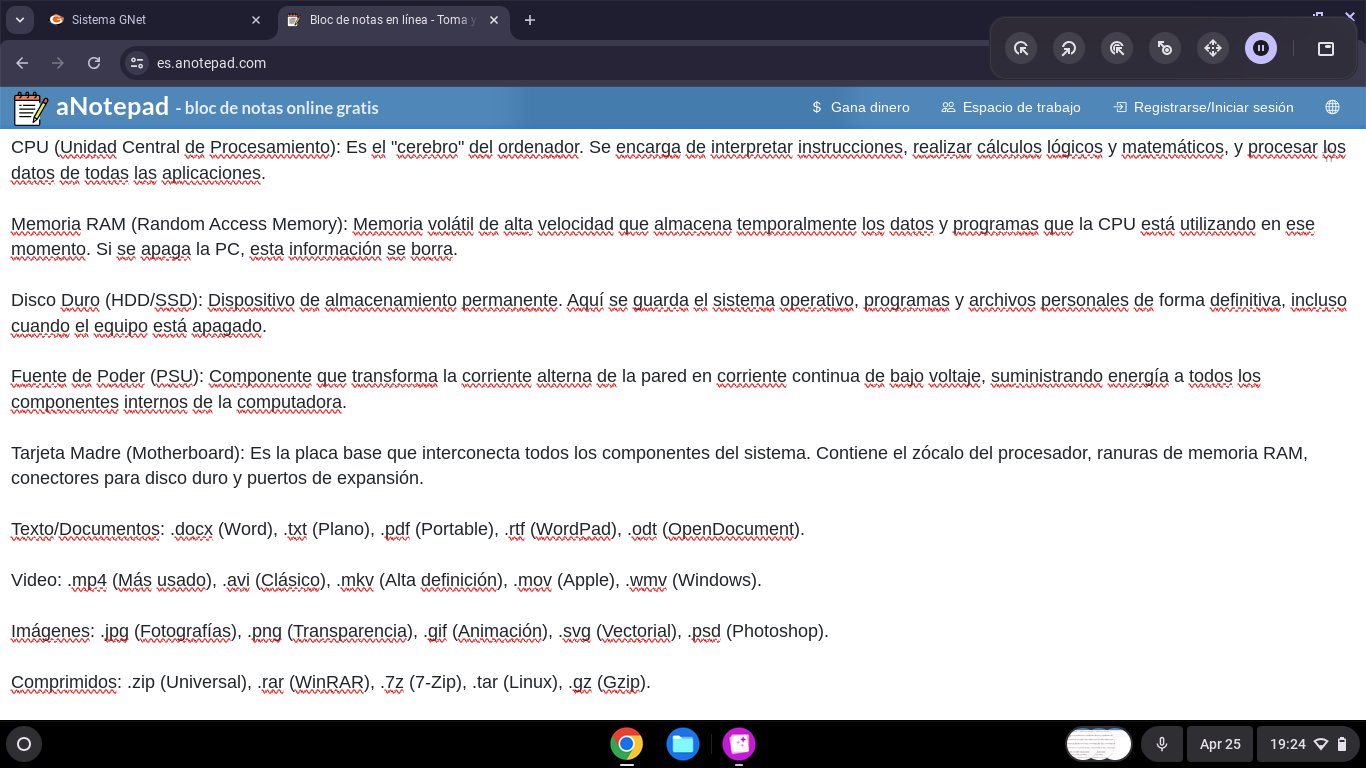Click the pause button in floating toolbar

[1260, 48]
